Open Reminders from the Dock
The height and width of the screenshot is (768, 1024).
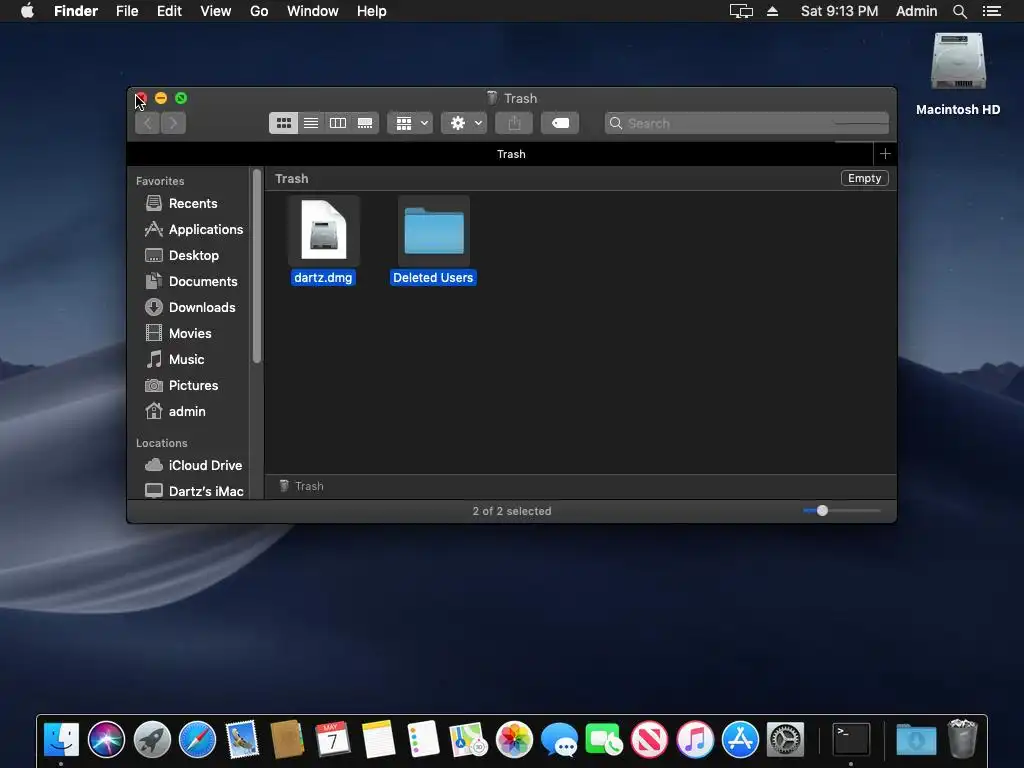click(x=423, y=739)
